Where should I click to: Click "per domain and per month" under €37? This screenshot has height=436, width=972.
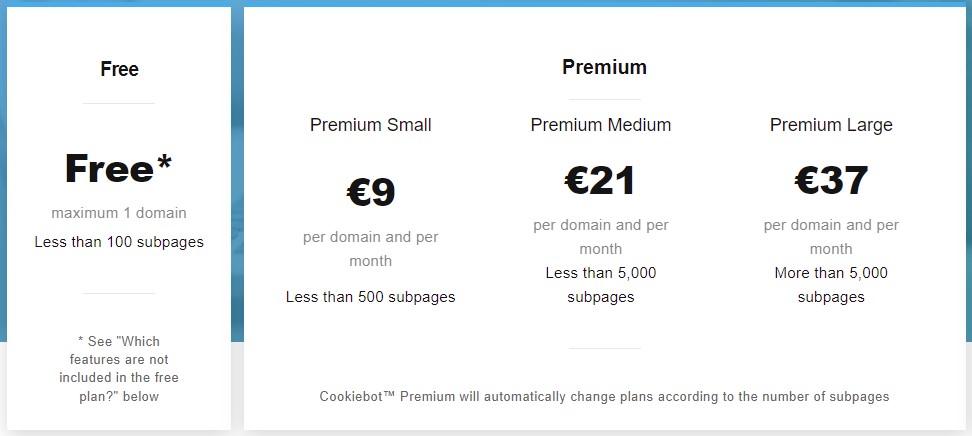pyautogui.click(x=831, y=237)
